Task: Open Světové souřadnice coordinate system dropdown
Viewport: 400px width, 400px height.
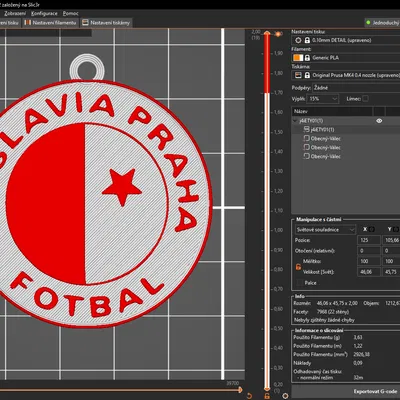Action: (x=325, y=230)
